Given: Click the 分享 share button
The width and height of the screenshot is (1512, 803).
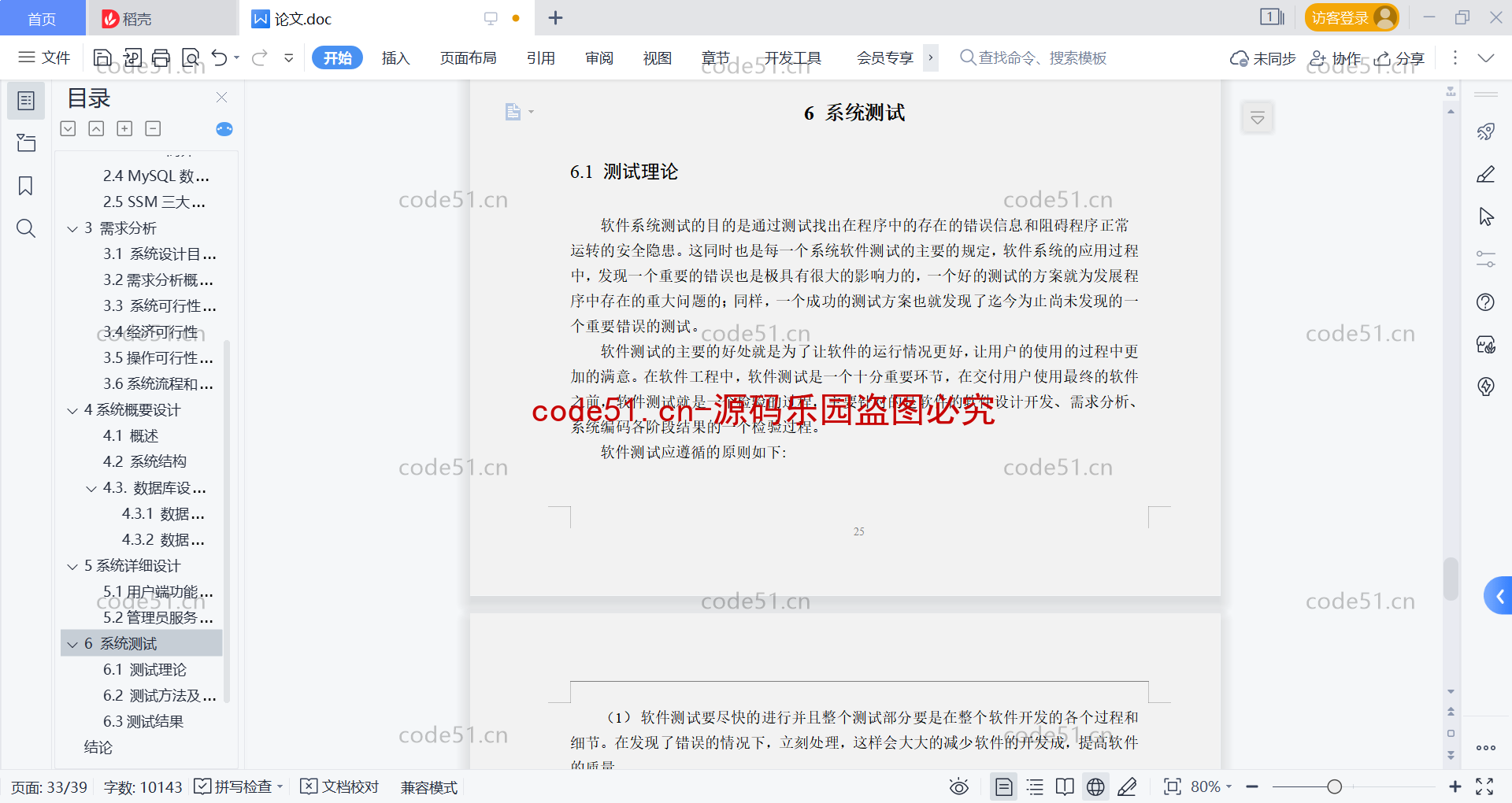Looking at the screenshot, I should (x=1399, y=58).
